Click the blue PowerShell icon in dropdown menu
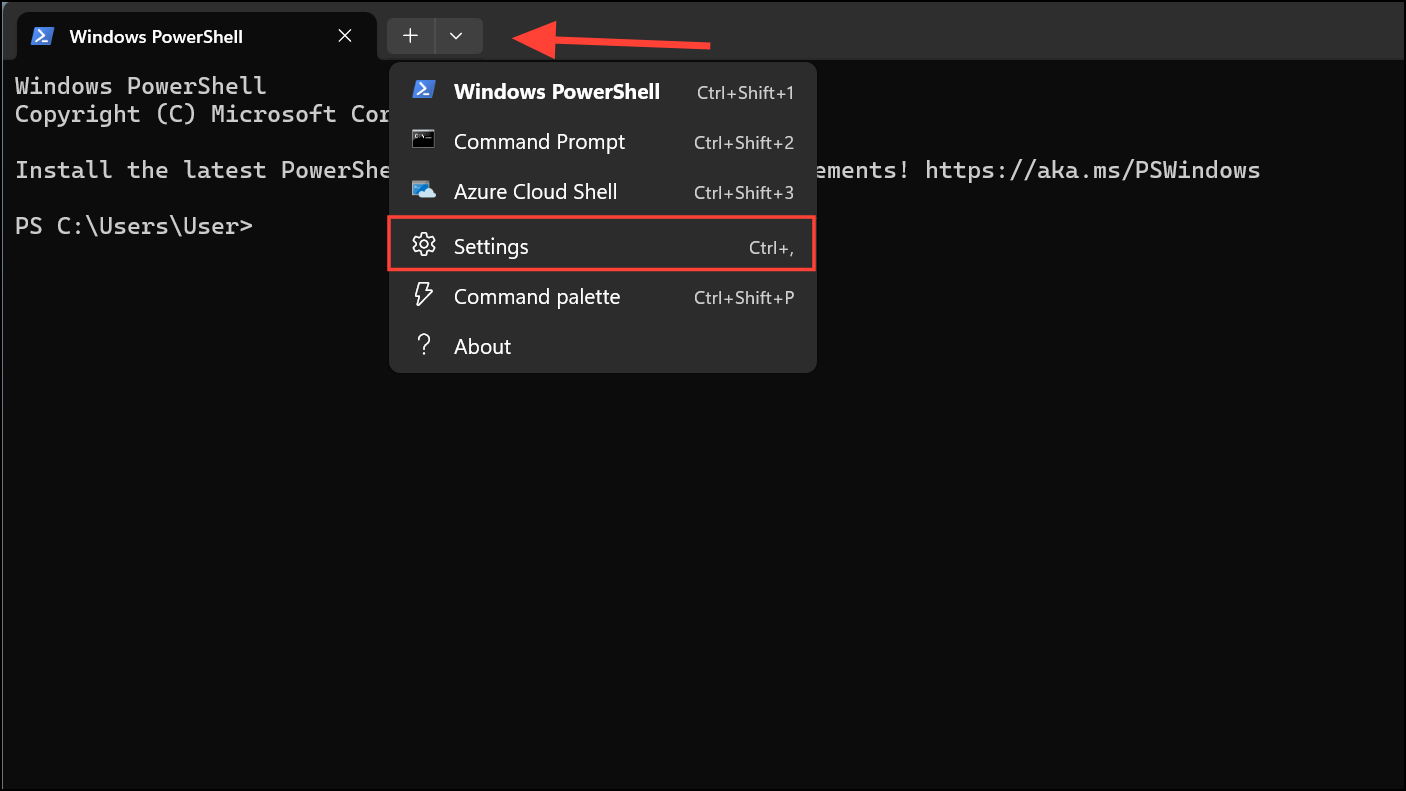The image size is (1406, 791). coord(424,90)
